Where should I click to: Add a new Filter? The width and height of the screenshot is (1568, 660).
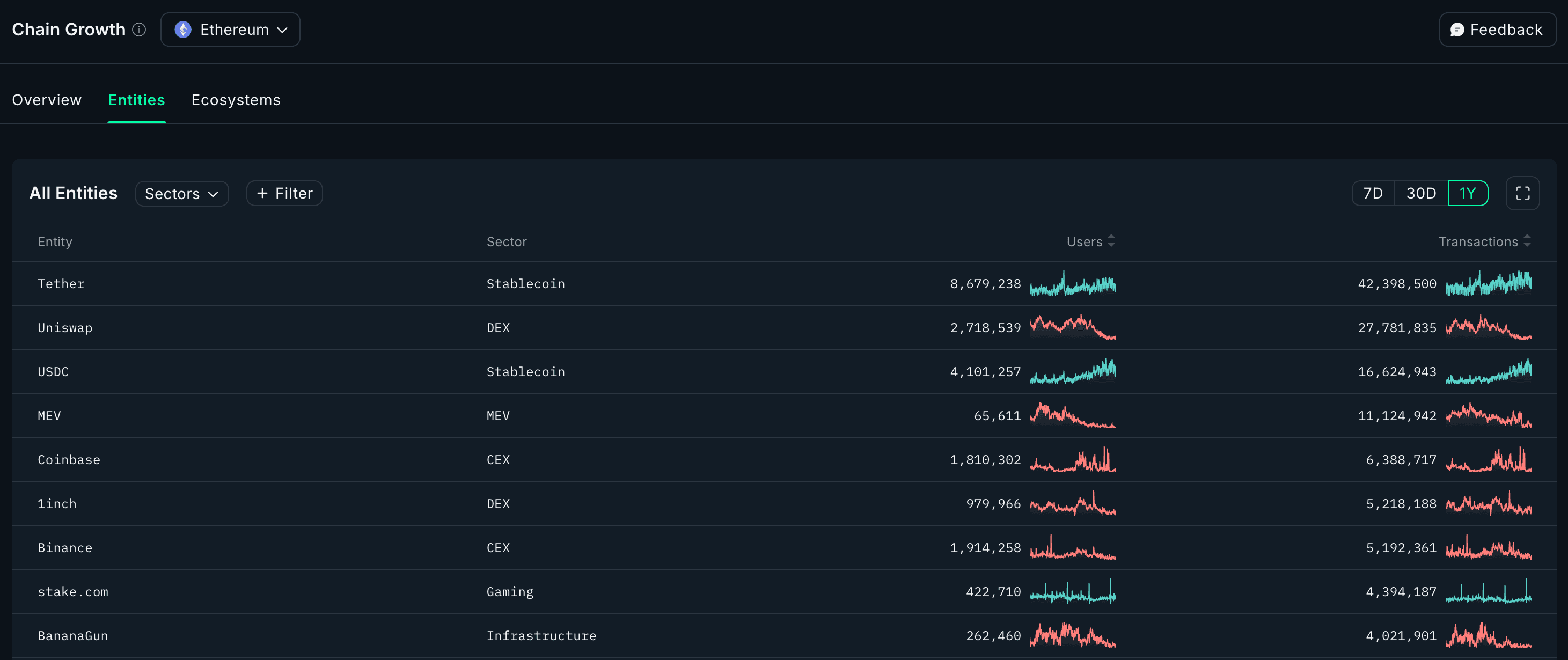pyautogui.click(x=284, y=193)
